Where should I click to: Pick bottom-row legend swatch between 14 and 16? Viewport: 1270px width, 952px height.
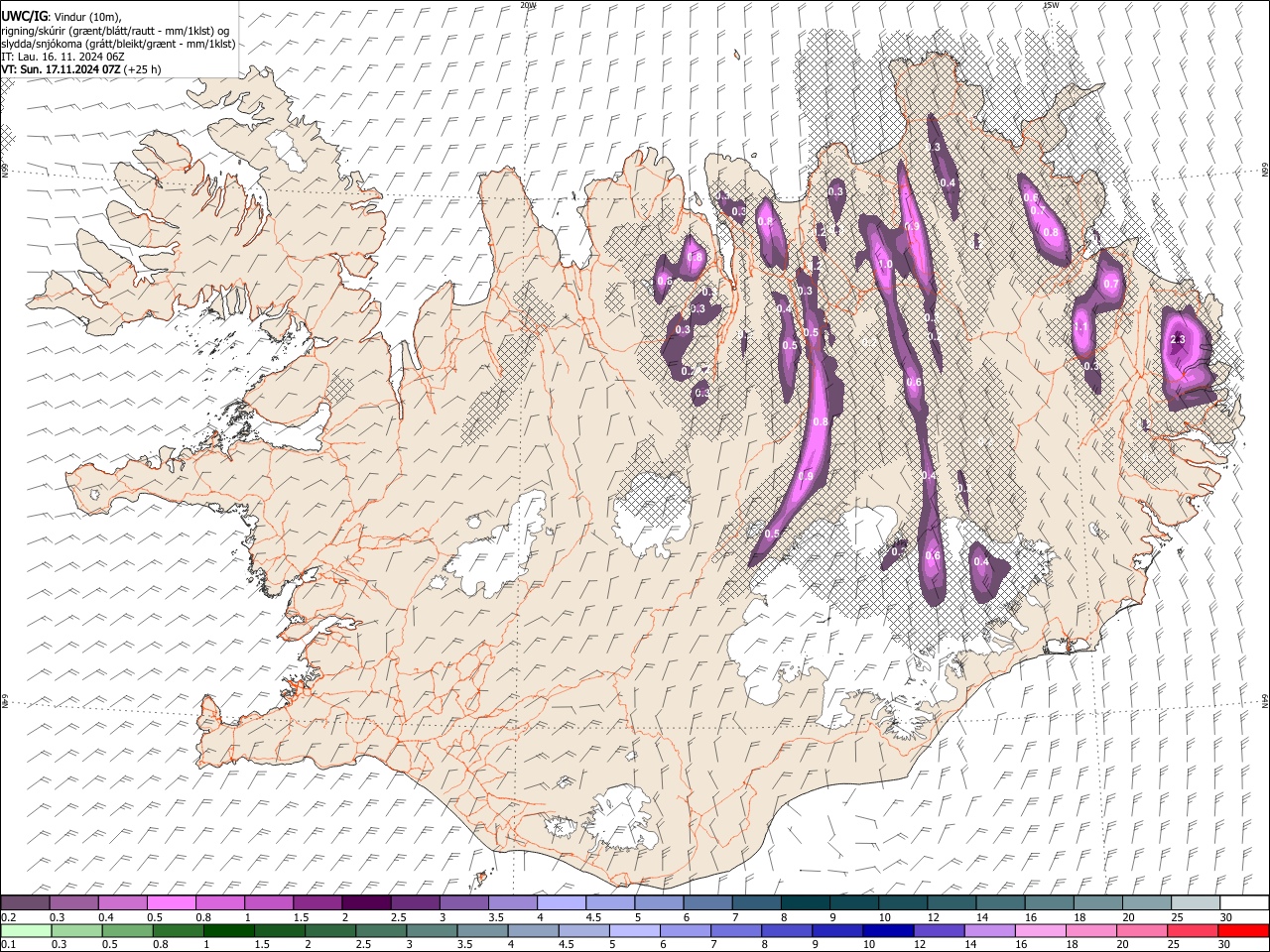989,930
